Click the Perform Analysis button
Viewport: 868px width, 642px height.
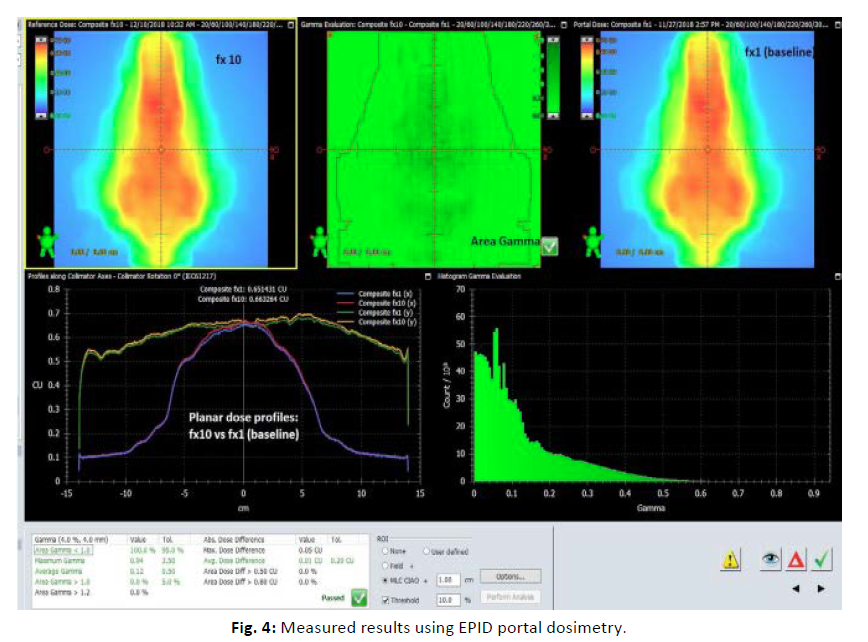click(x=511, y=597)
